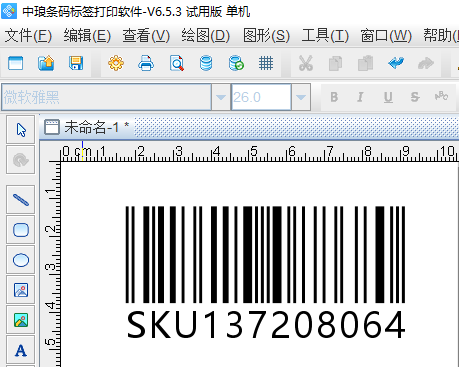This screenshot has height=367, width=459.
Task: Click the font name field 微软雅黑
Action: (106, 97)
